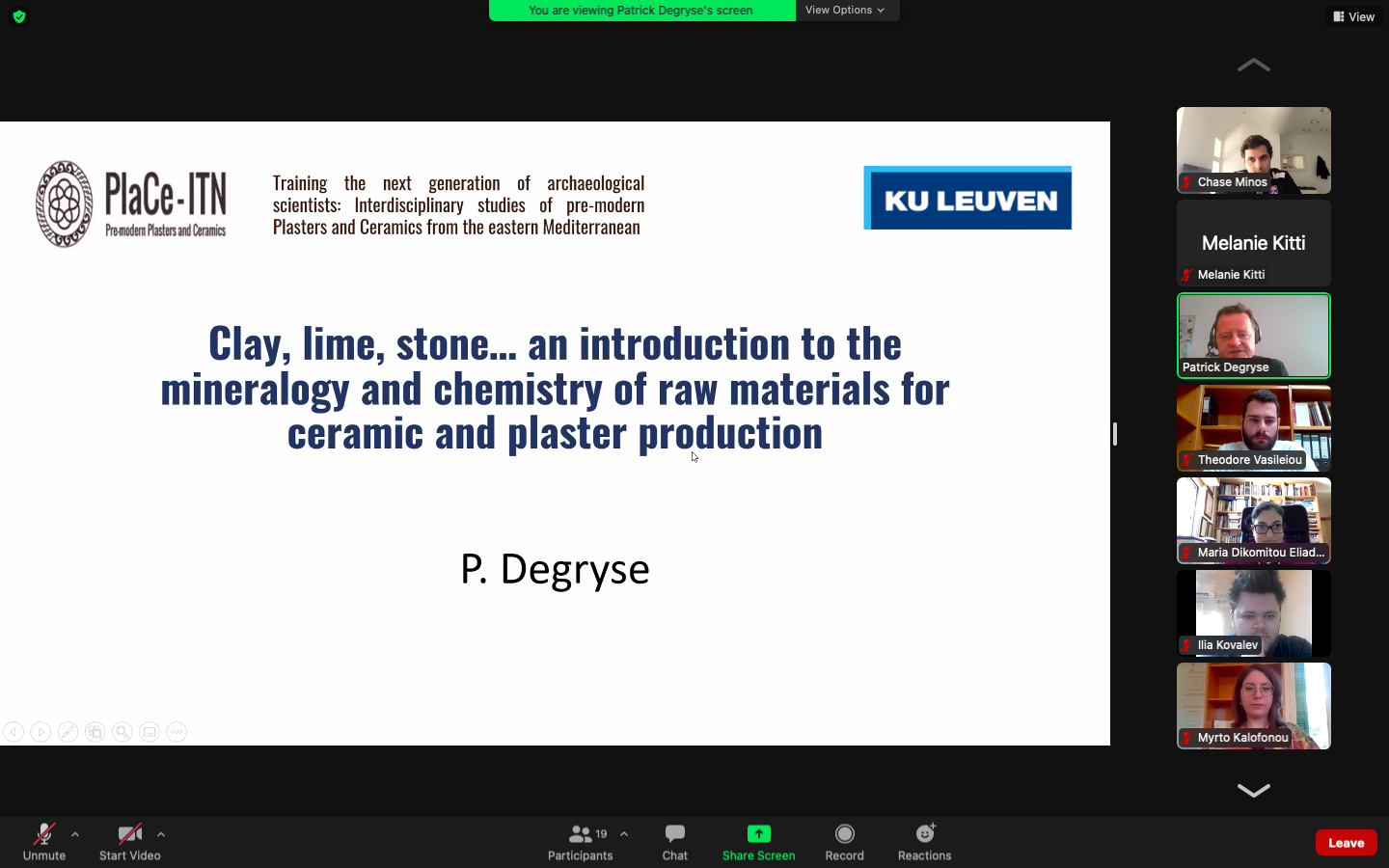Screen dimensions: 1389x868
Task: Expand participants options arrow
Action: click(x=624, y=834)
